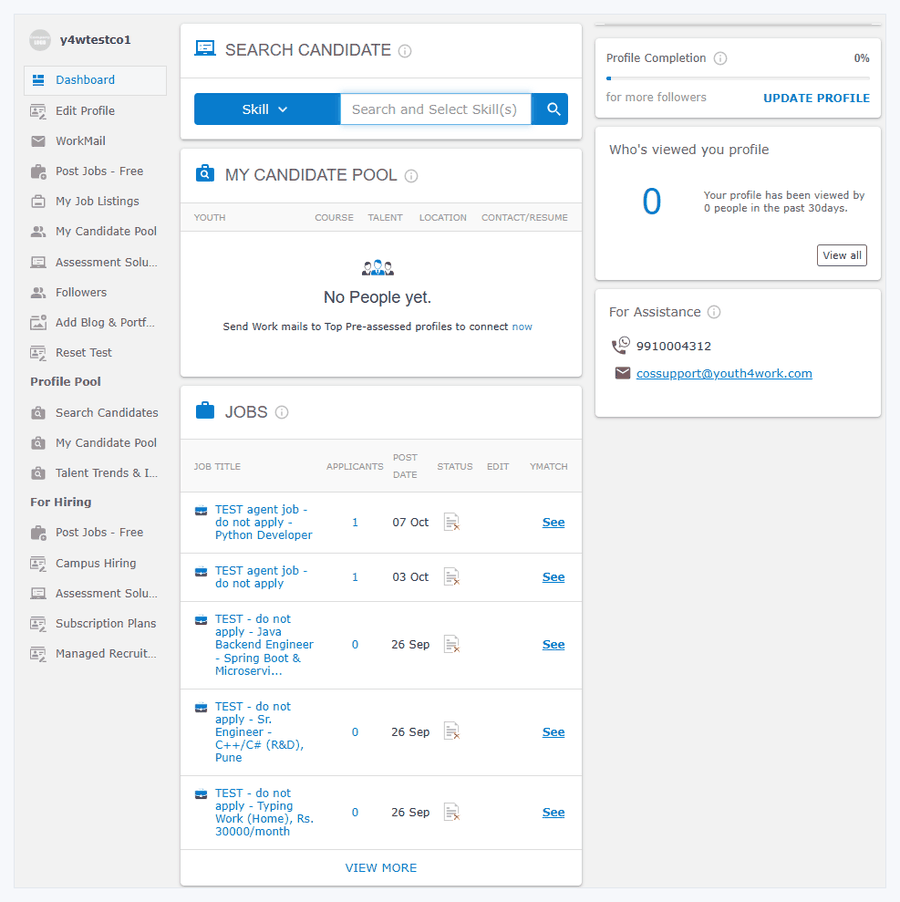Select Edit Profile in sidebar
The height and width of the screenshot is (902, 900).
click(85, 111)
